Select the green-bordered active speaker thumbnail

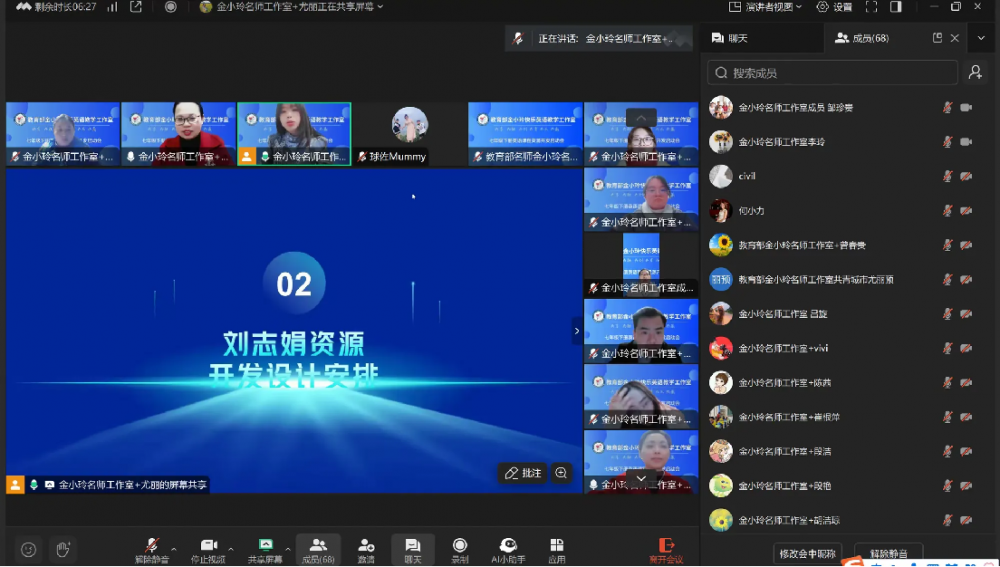pos(294,133)
